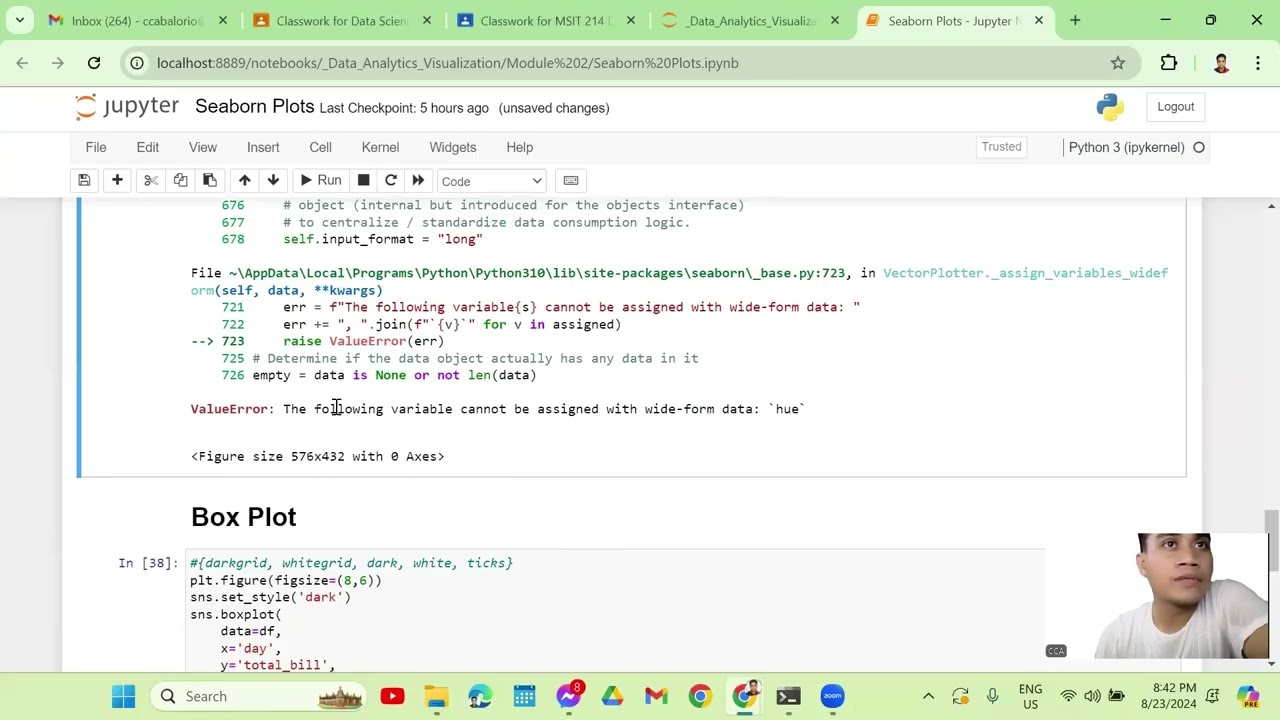1280x720 pixels.
Task: Switch to _Data_Analytics_Visualization tab
Action: coord(750,20)
